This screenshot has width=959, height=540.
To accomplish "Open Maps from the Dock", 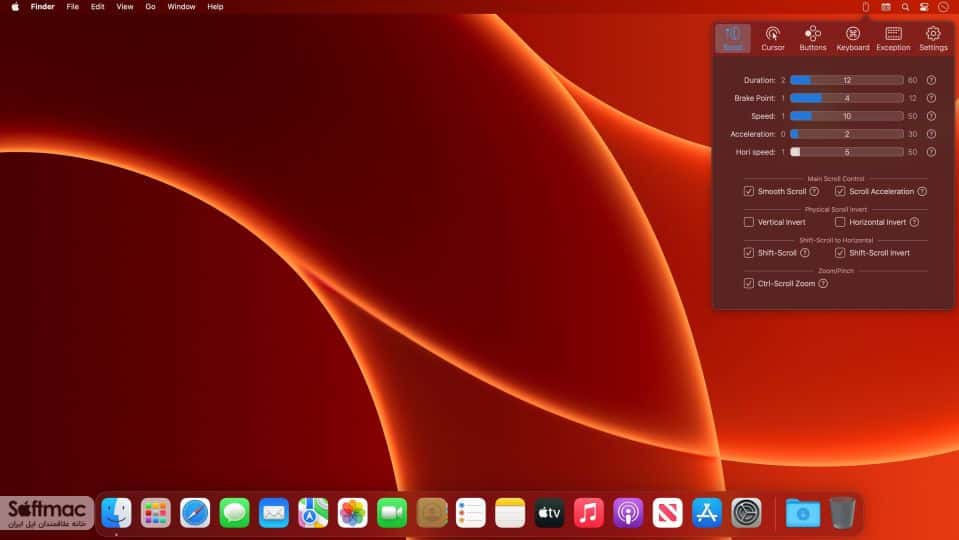I will 313,512.
